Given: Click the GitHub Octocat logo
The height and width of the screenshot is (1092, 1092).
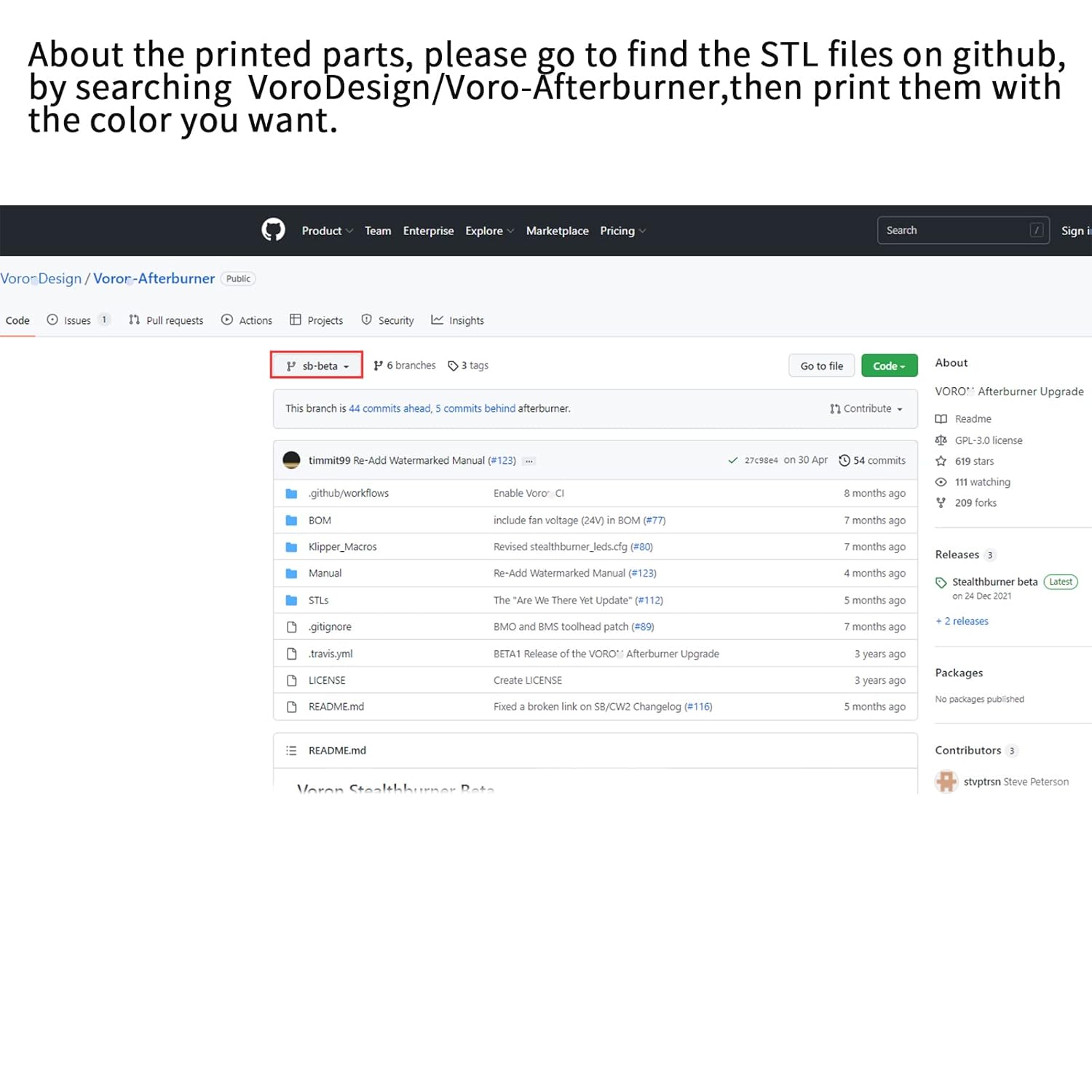Looking at the screenshot, I should (273, 230).
